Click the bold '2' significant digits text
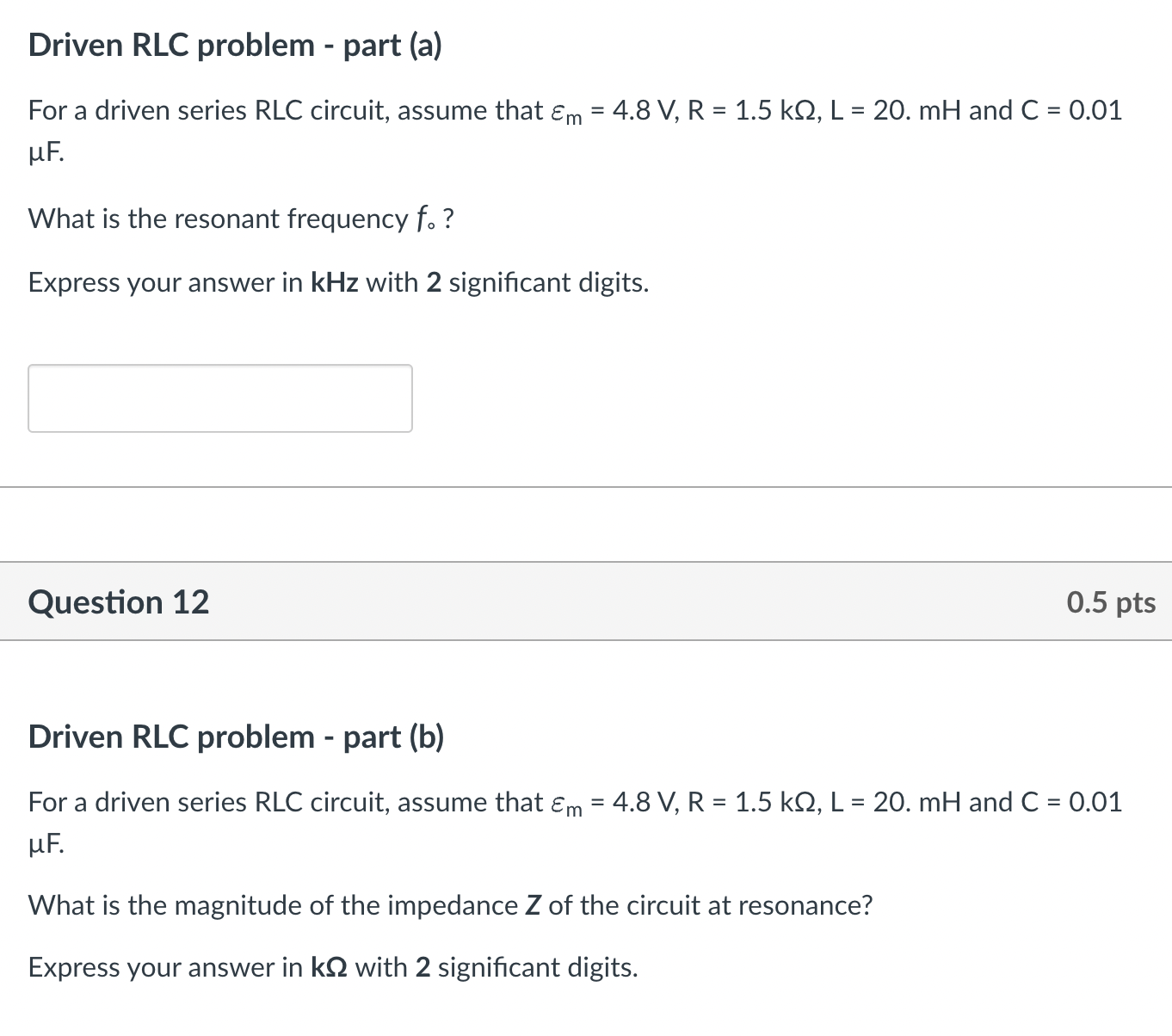This screenshot has height=1036, width=1172. 434,282
